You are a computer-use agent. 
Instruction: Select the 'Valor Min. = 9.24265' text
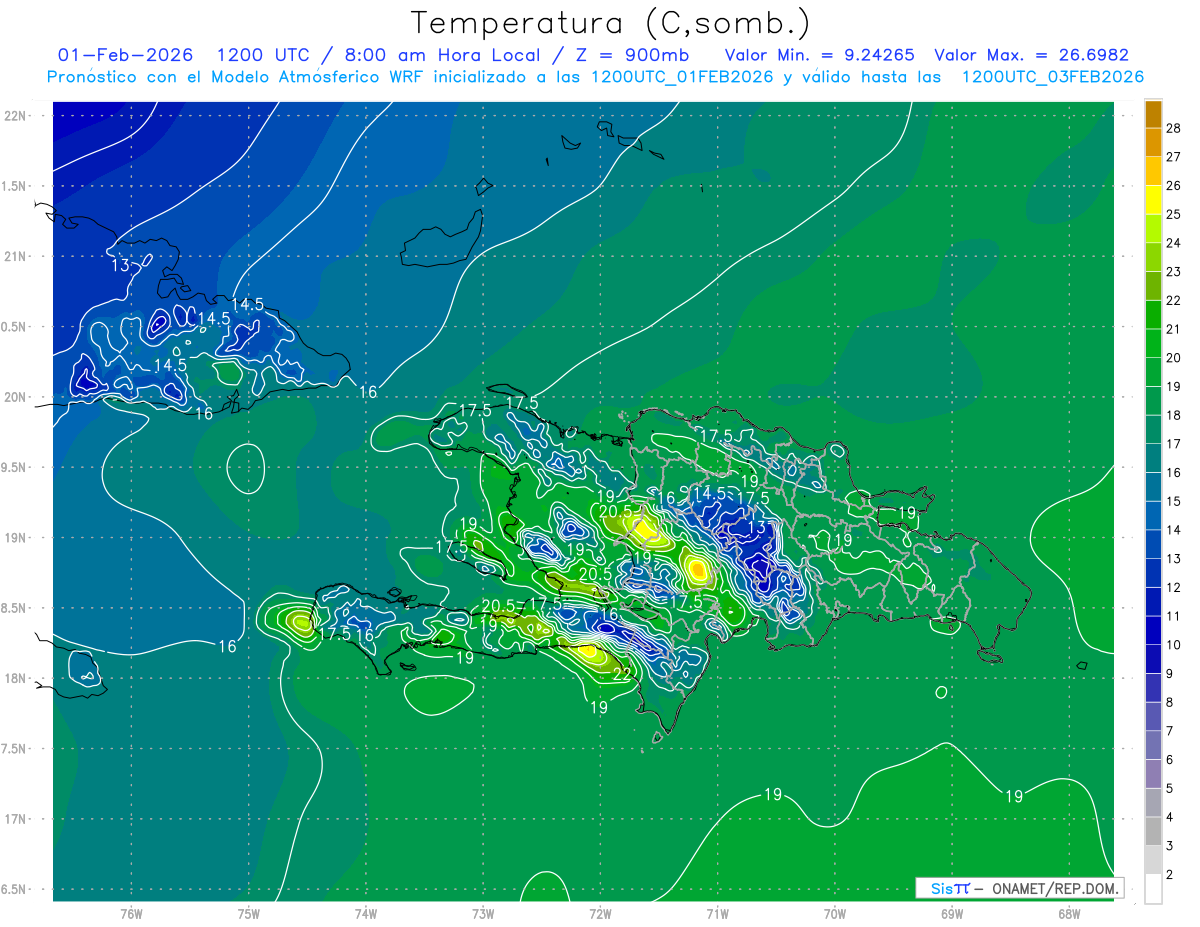(819, 55)
